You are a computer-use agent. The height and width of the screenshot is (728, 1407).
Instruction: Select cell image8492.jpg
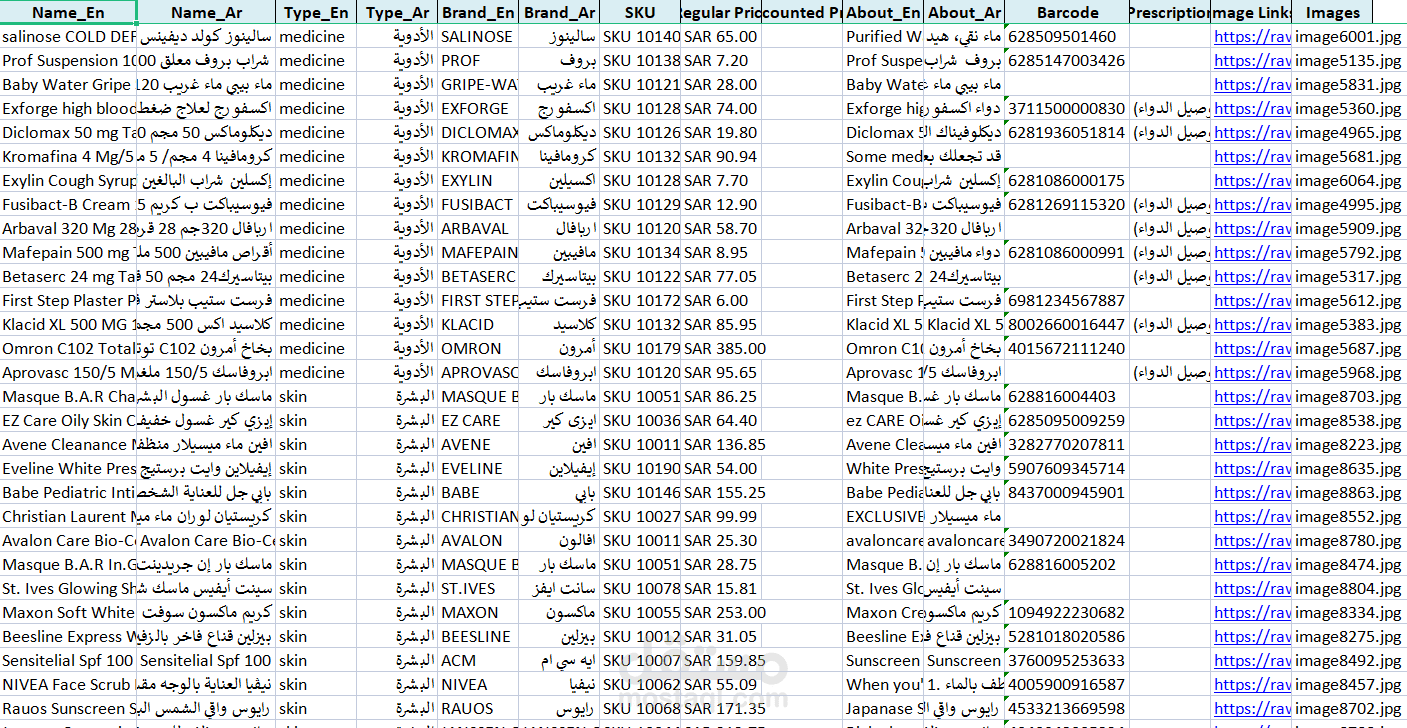click(x=1349, y=661)
